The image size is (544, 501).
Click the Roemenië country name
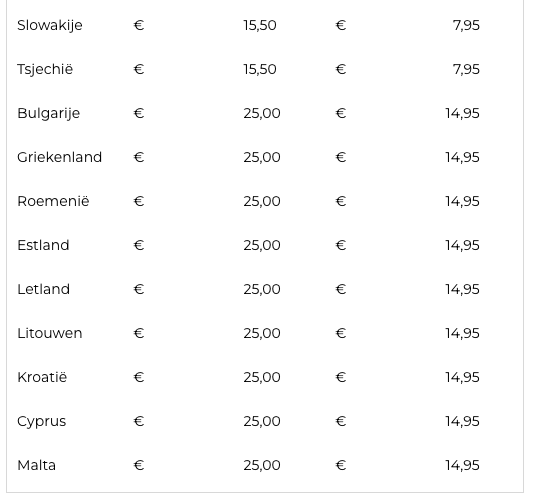53,201
